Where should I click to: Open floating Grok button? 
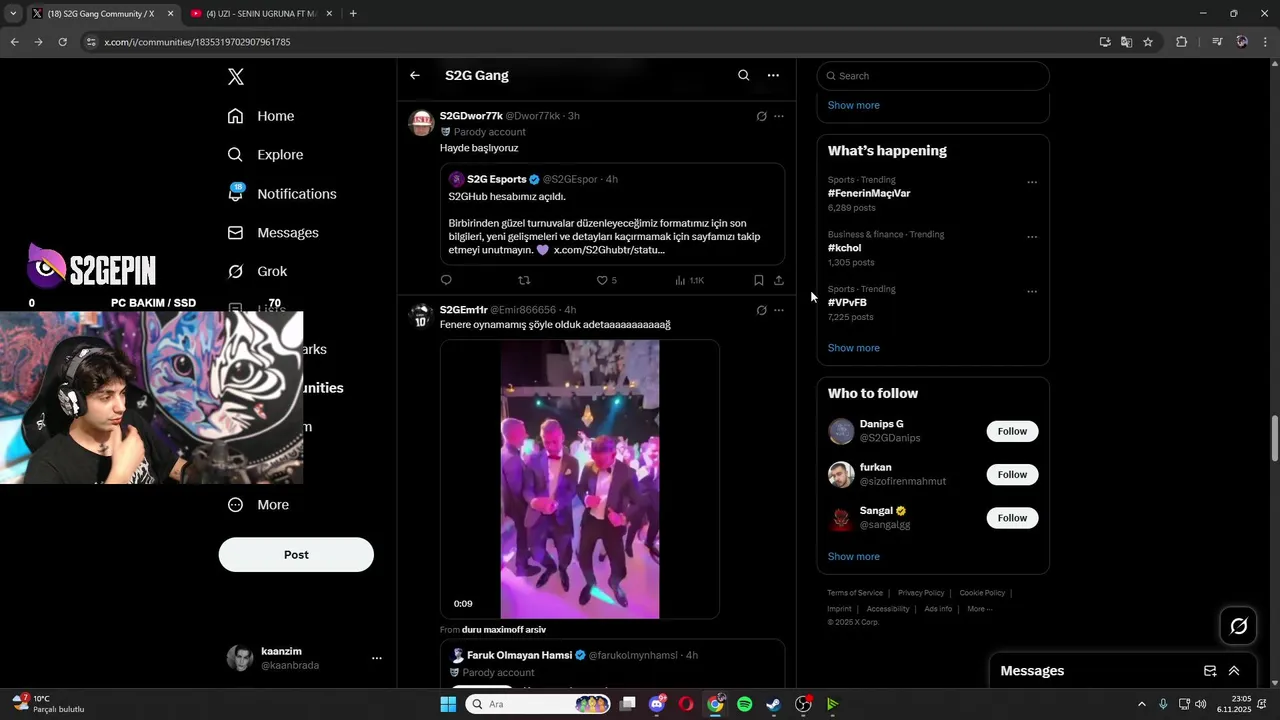click(1239, 626)
